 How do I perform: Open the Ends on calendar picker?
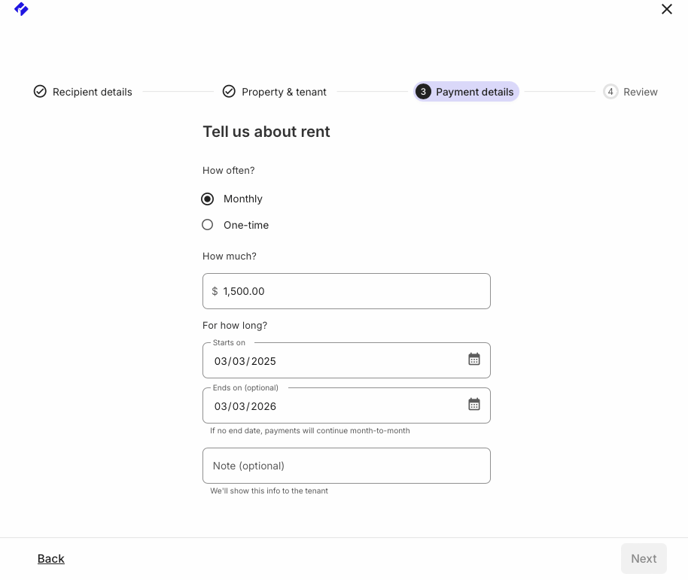click(x=474, y=405)
